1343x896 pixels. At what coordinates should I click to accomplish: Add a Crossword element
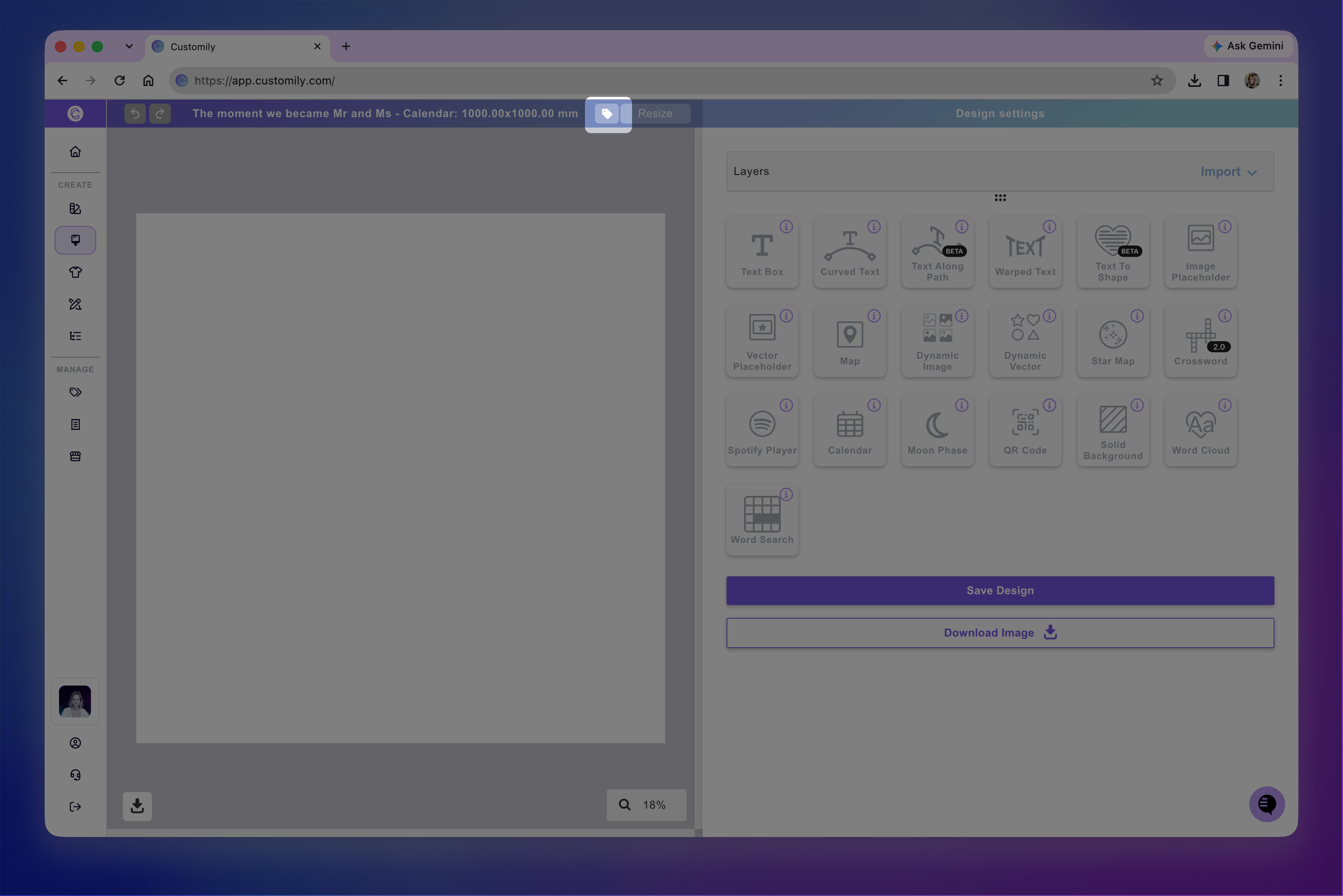tap(1201, 341)
